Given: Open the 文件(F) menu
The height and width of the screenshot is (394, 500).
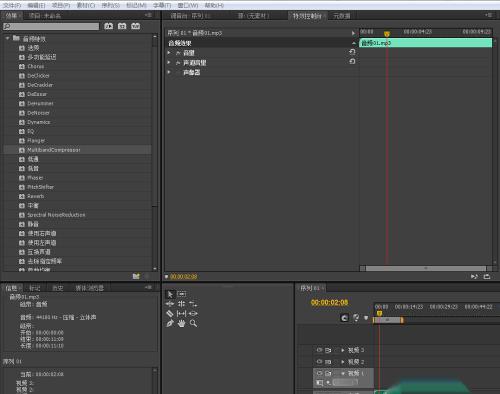Looking at the screenshot, I should click(x=12, y=5).
